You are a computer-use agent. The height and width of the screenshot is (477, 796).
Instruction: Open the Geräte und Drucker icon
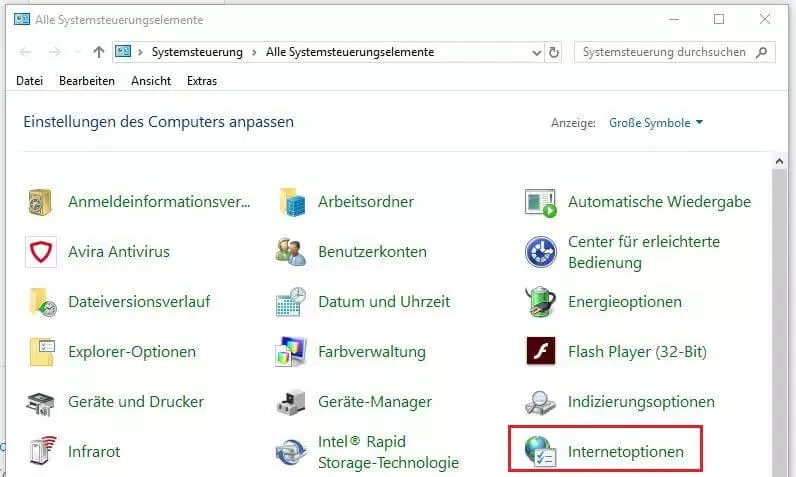click(41, 403)
